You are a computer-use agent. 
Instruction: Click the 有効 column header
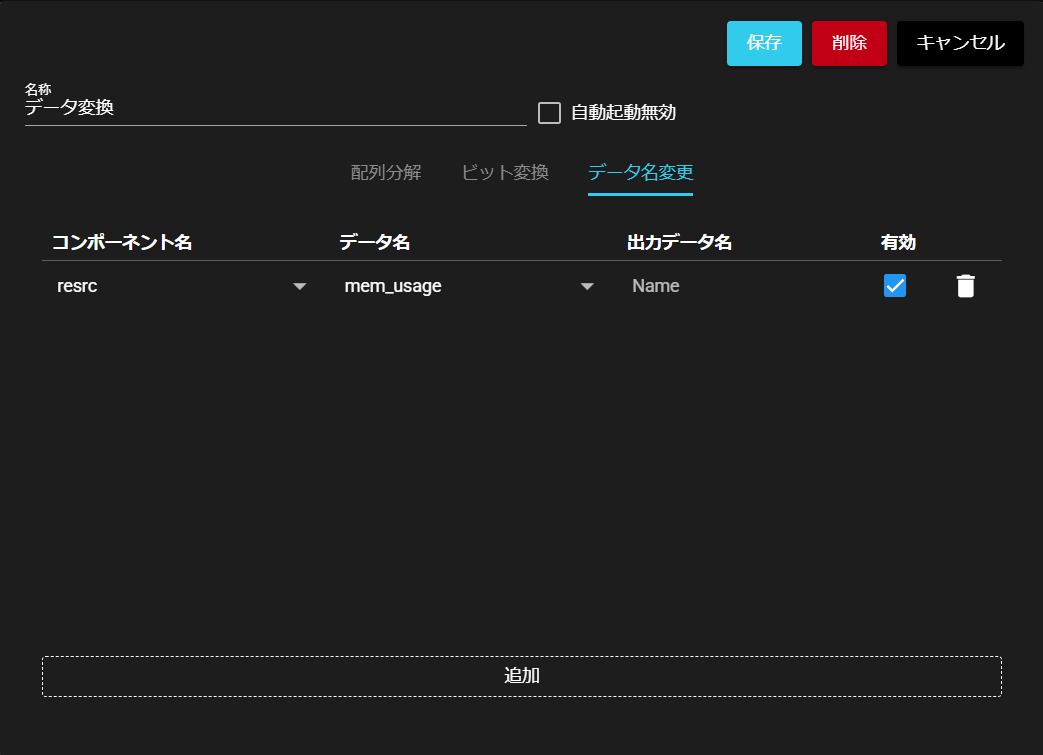point(898,242)
